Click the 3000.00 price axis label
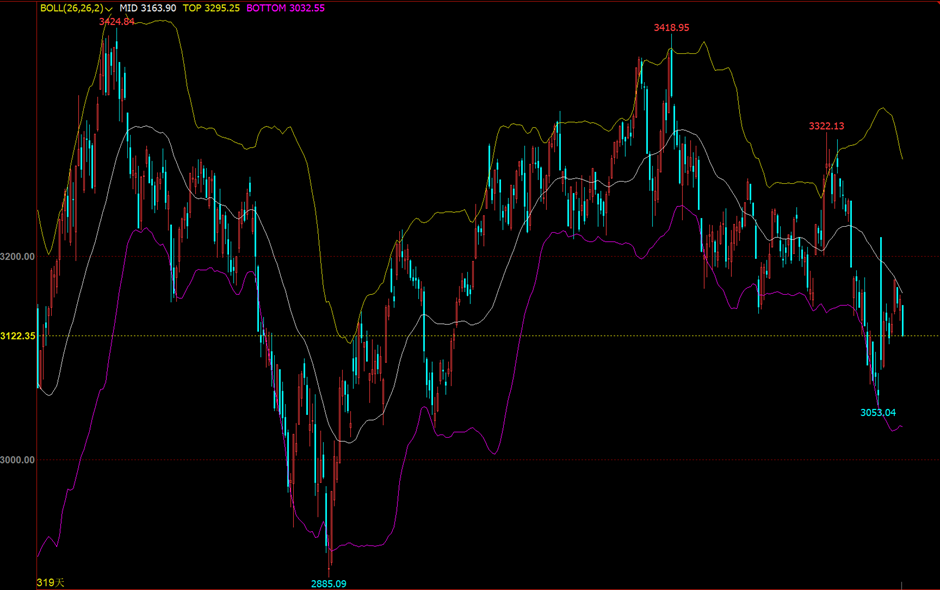The image size is (940, 590). [18, 460]
